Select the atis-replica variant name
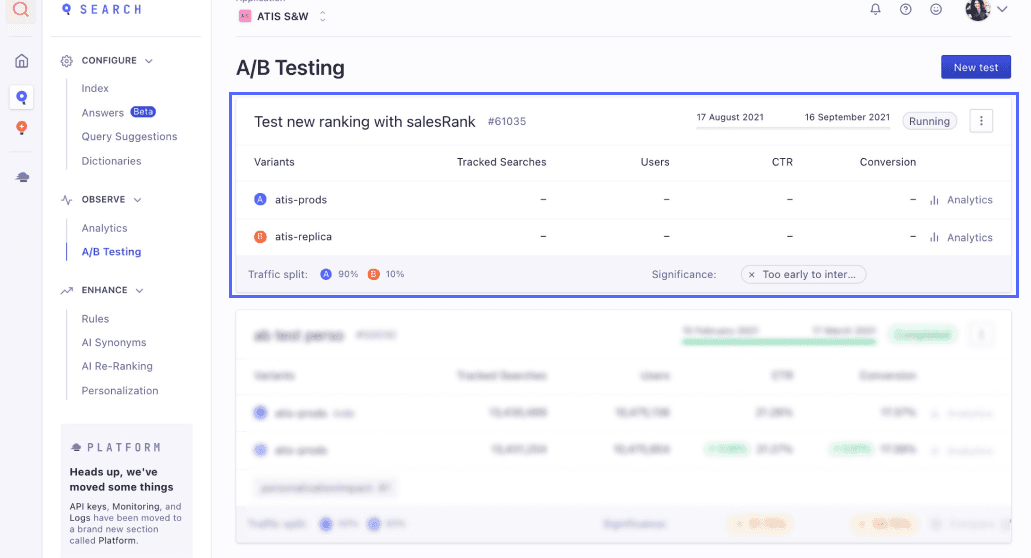Viewport: 1031px width, 558px height. 303,237
